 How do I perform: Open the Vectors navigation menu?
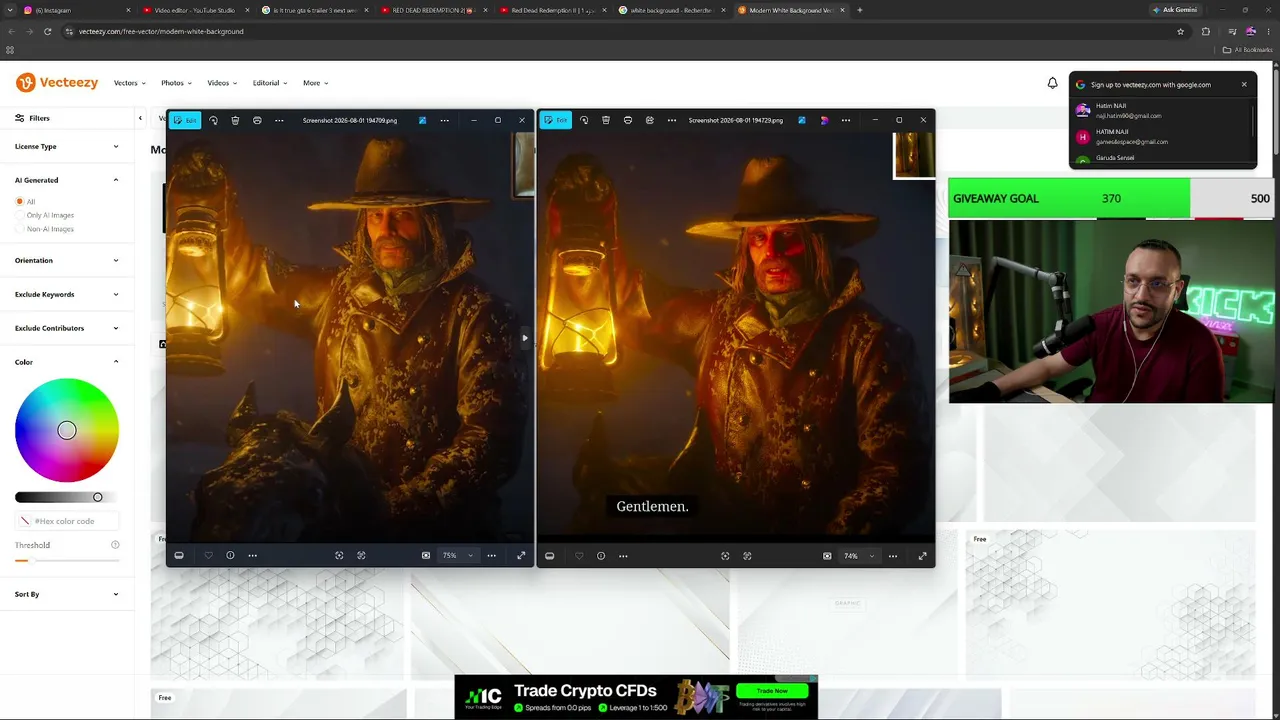(130, 83)
